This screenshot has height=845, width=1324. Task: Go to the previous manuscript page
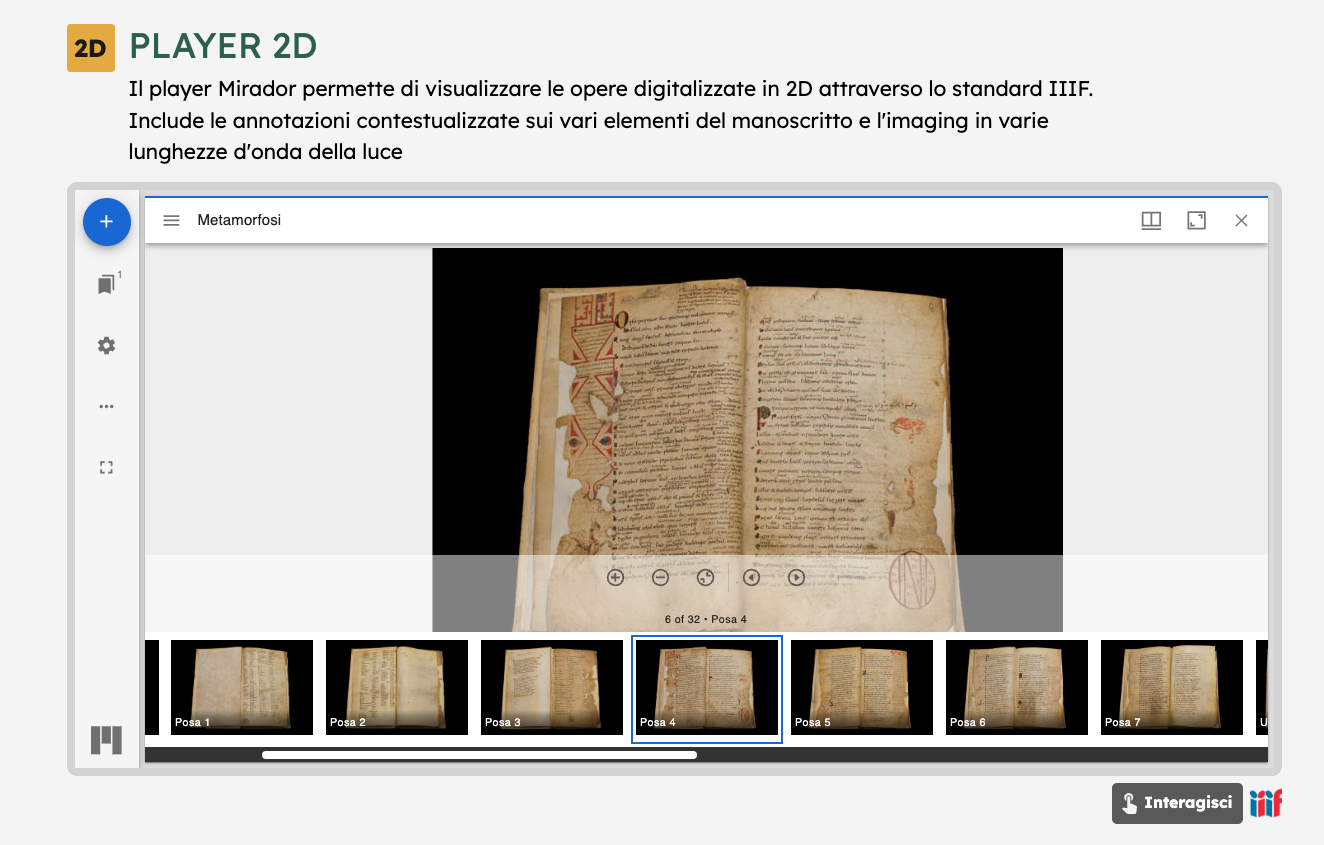click(751, 577)
